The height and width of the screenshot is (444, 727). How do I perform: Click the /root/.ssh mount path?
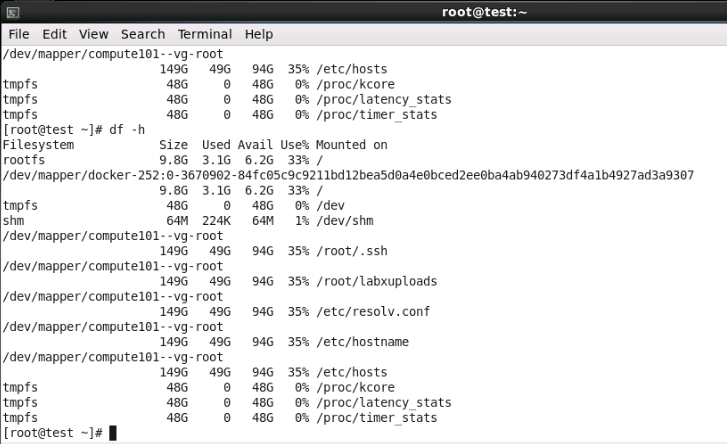coord(351,251)
